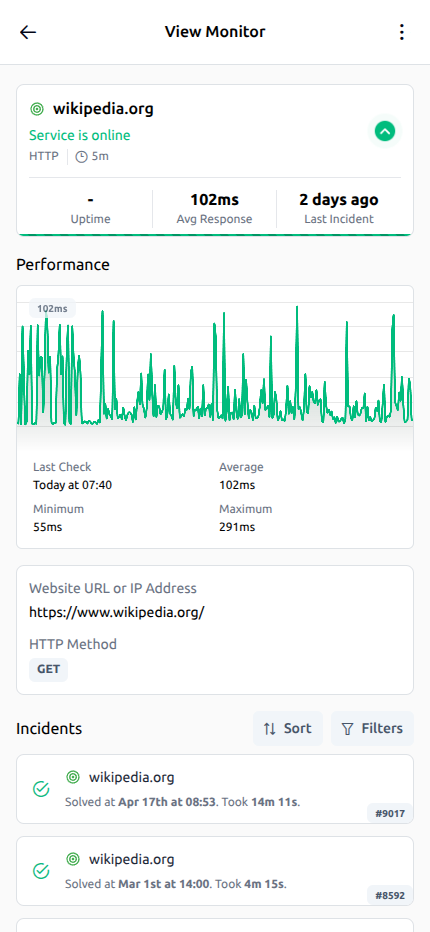Select the Minimum value 55ms
The width and height of the screenshot is (430, 932).
(x=48, y=527)
